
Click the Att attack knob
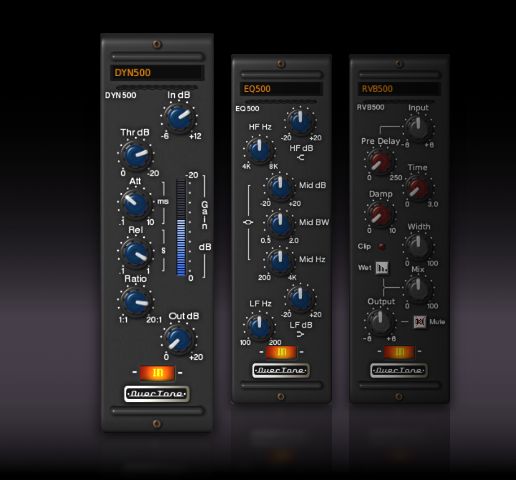pyautogui.click(x=135, y=204)
